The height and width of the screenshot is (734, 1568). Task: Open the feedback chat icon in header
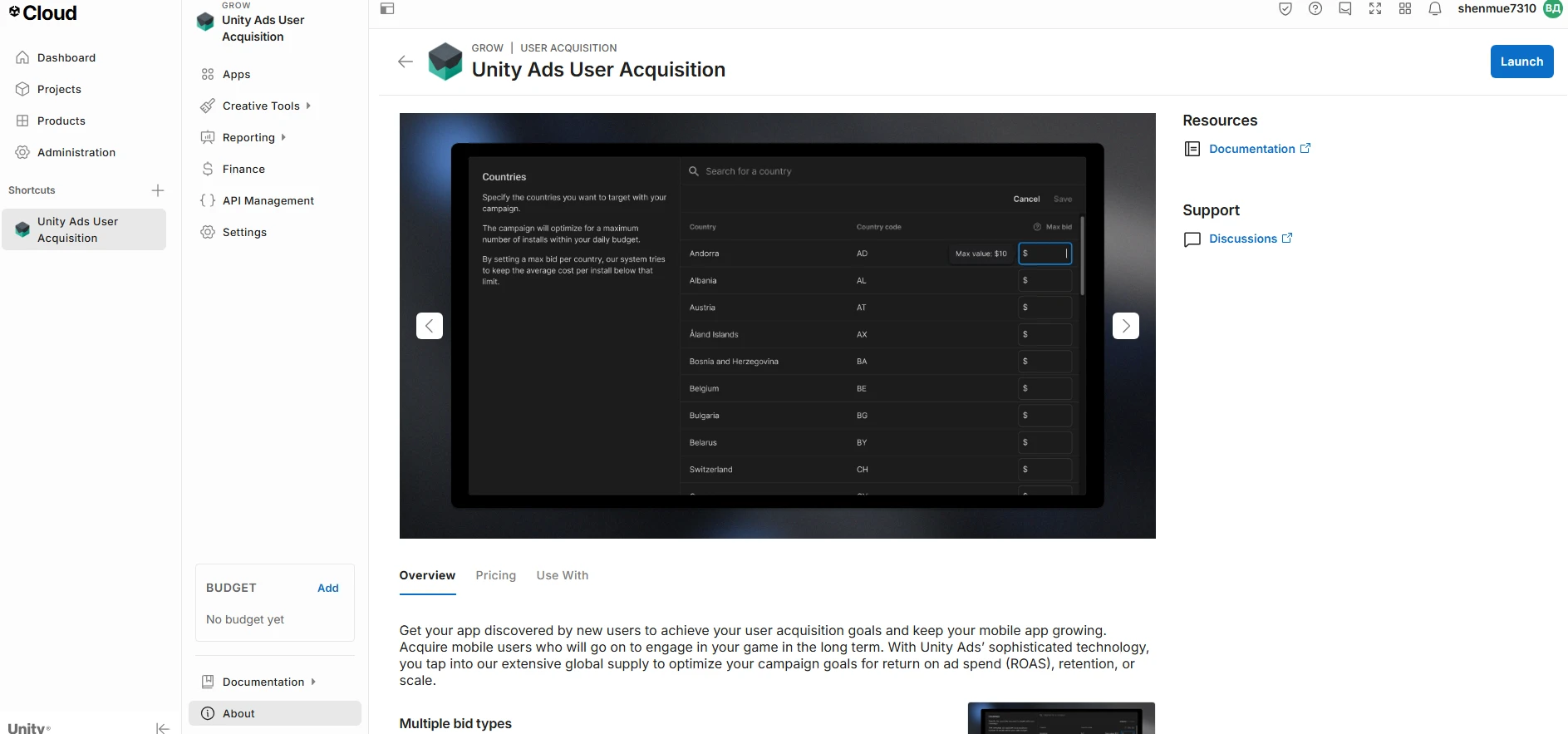click(1345, 9)
